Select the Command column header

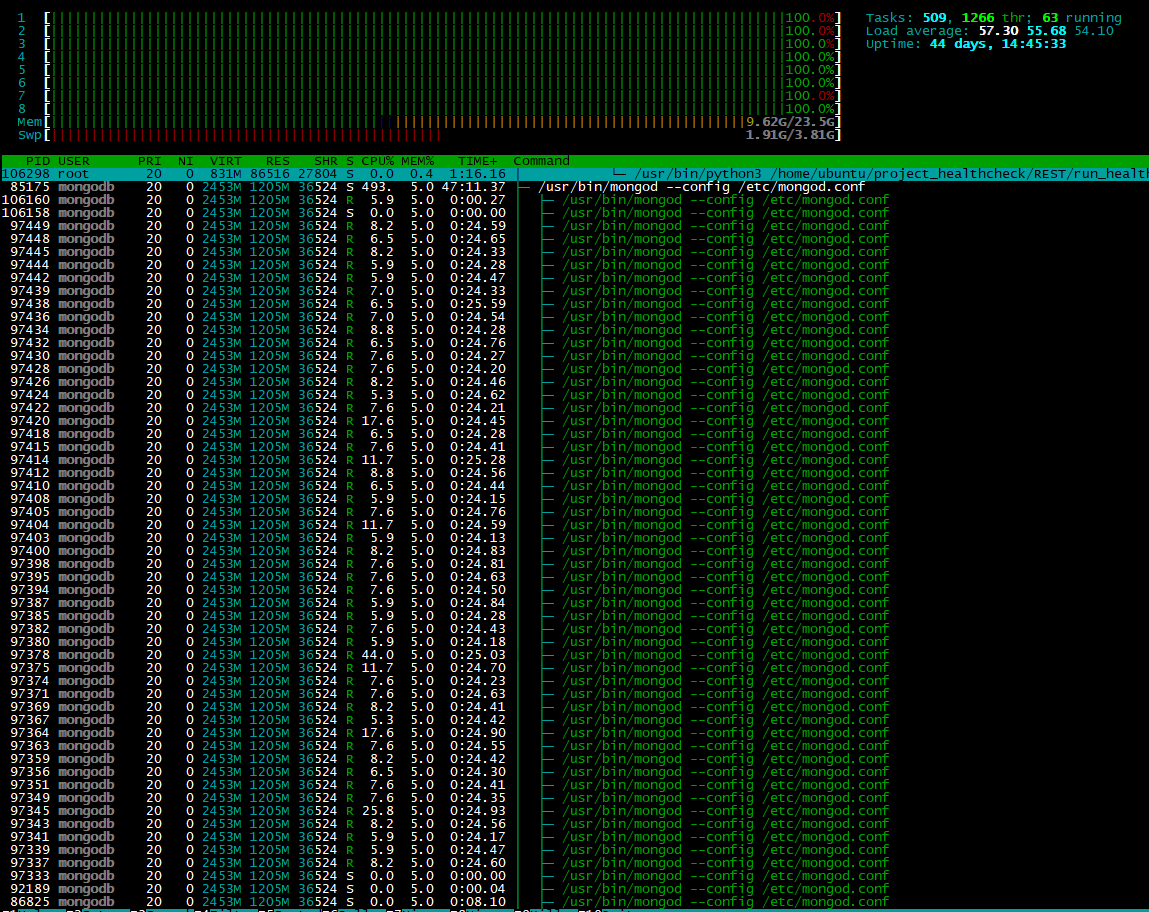(x=541, y=161)
